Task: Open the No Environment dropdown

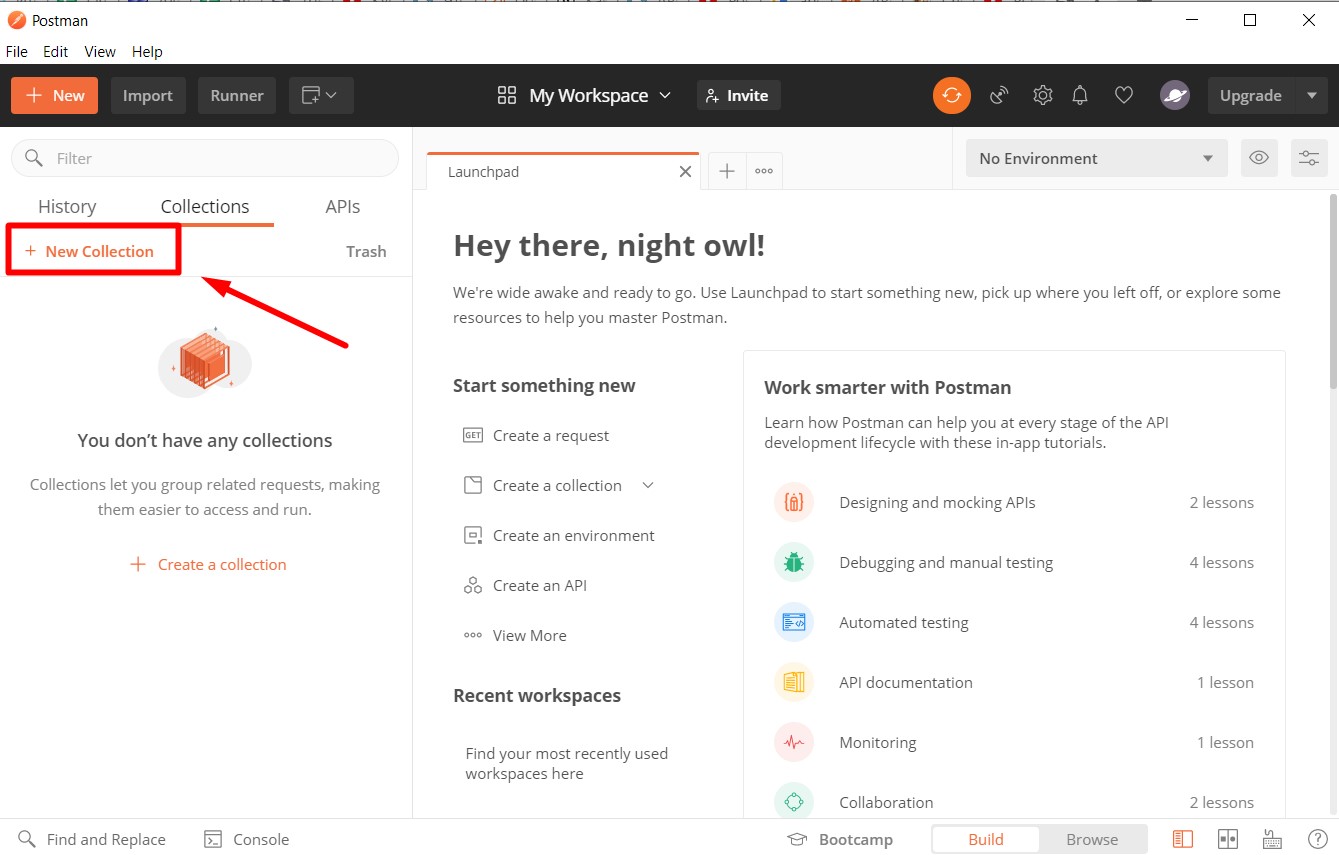Action: 1096,158
